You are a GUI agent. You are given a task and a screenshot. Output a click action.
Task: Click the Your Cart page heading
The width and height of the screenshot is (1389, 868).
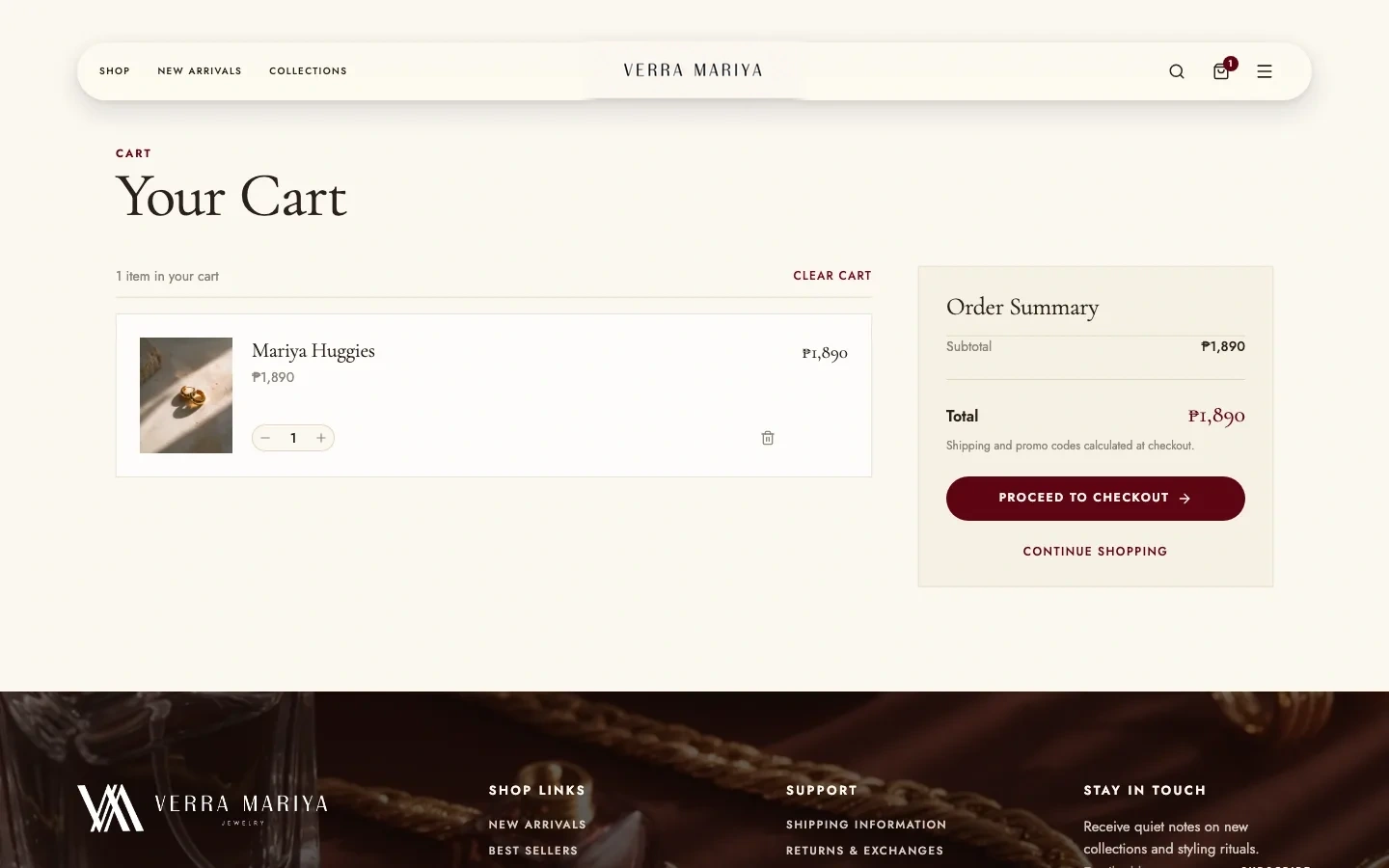(x=231, y=197)
